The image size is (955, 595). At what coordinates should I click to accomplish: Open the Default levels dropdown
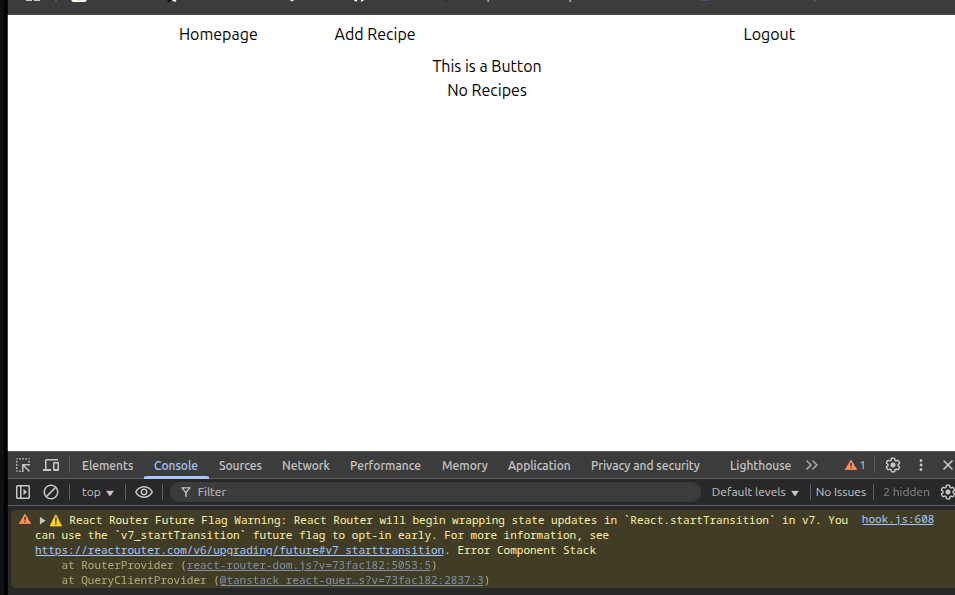coord(755,492)
